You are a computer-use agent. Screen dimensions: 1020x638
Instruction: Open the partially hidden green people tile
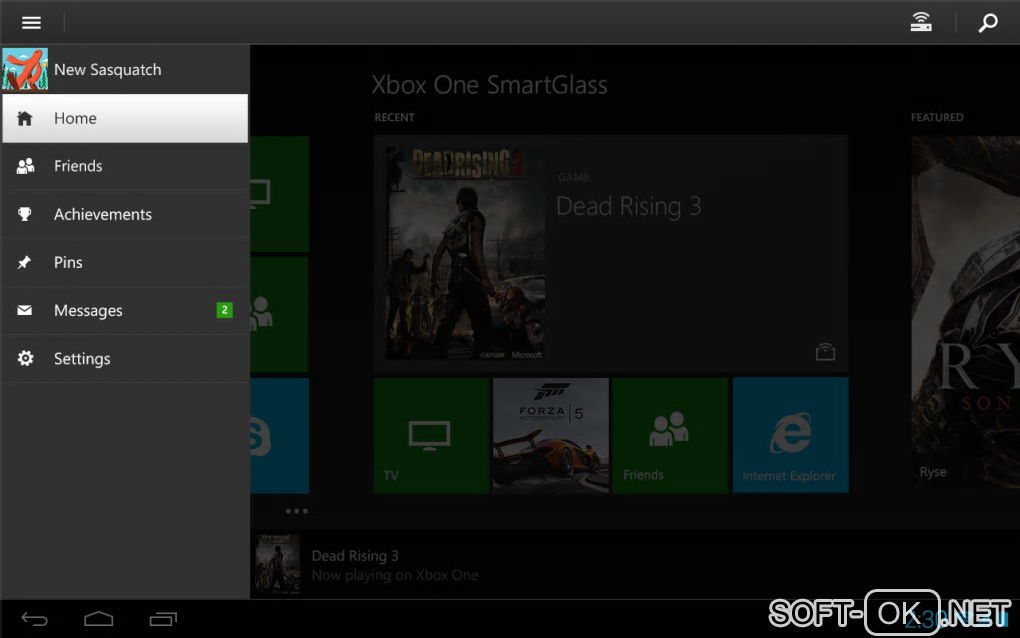point(280,315)
